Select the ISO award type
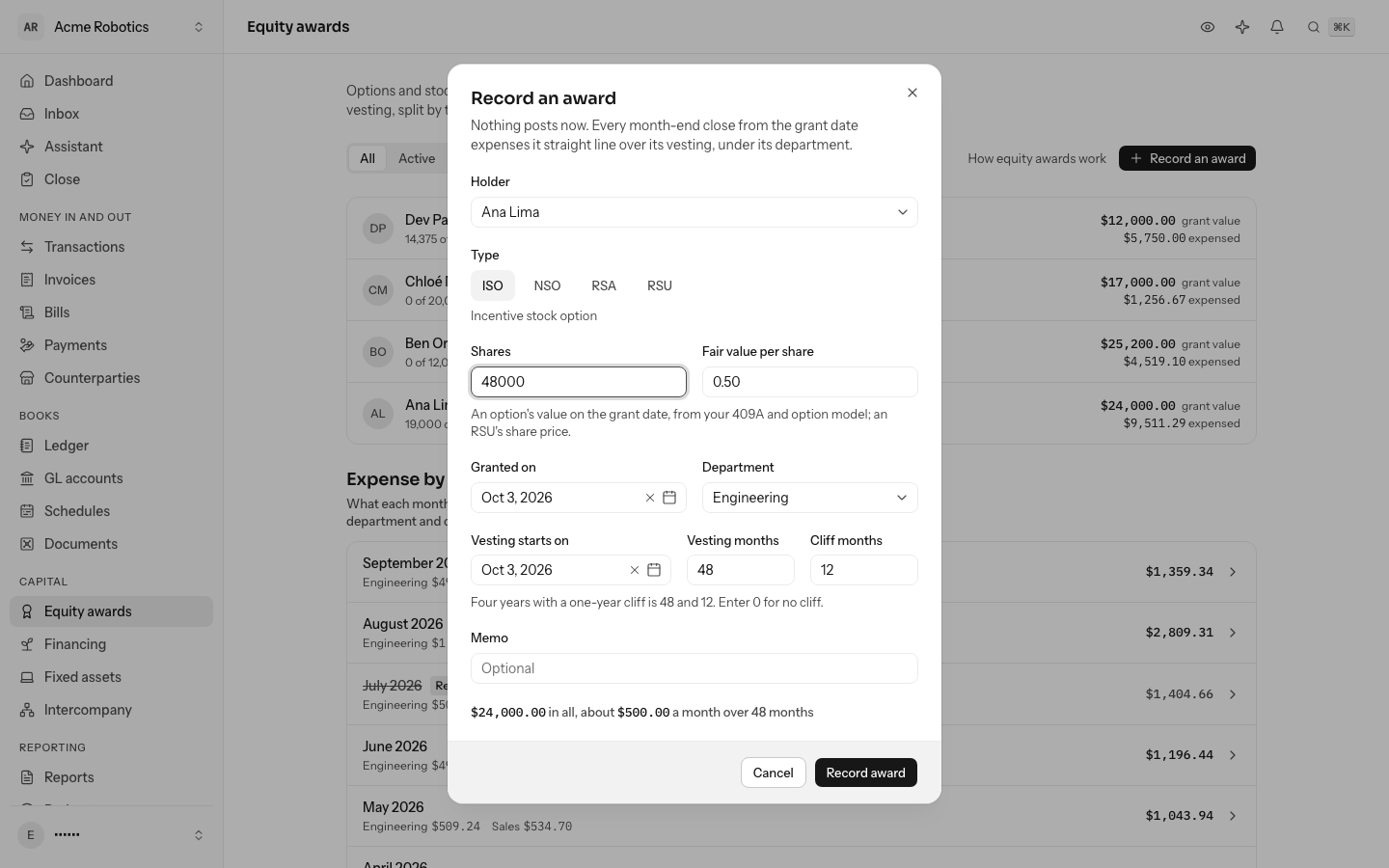1389x868 pixels. (493, 285)
